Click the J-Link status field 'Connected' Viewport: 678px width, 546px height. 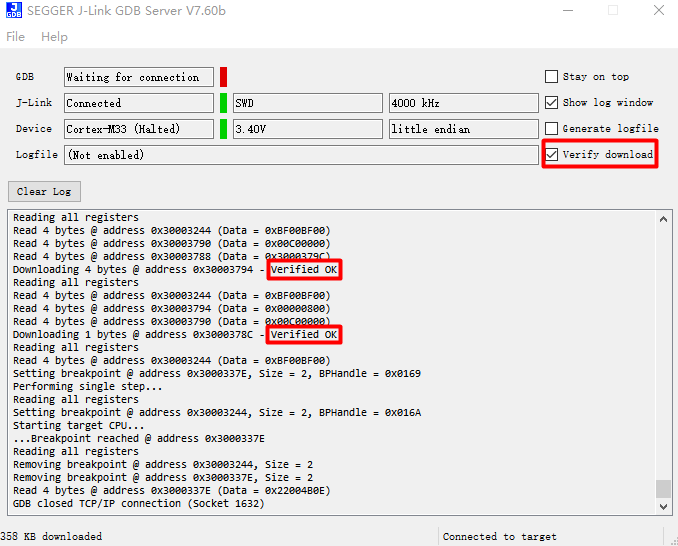click(x=139, y=103)
